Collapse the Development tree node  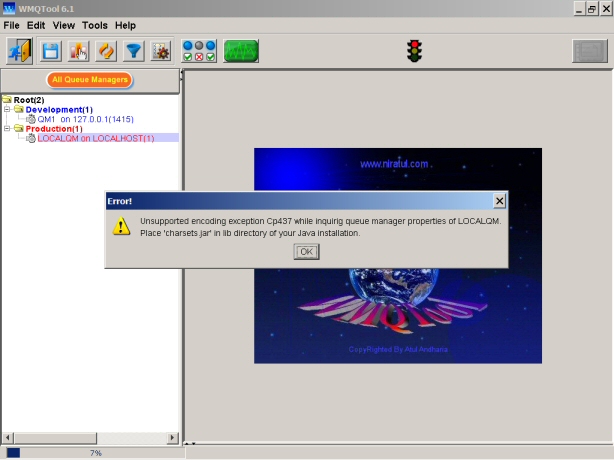tap(7, 109)
